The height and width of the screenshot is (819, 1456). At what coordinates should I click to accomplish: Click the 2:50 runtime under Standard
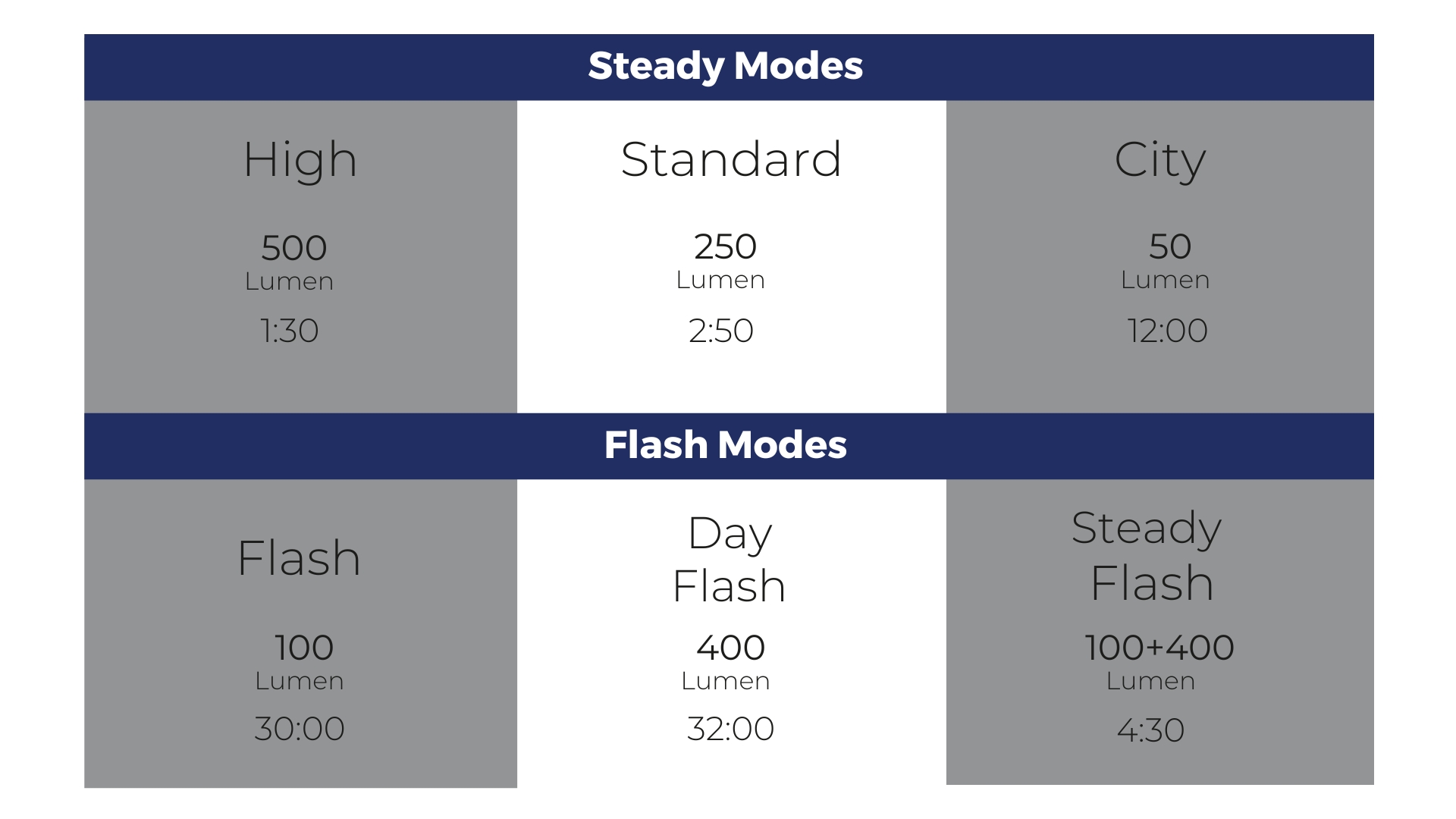click(x=721, y=331)
